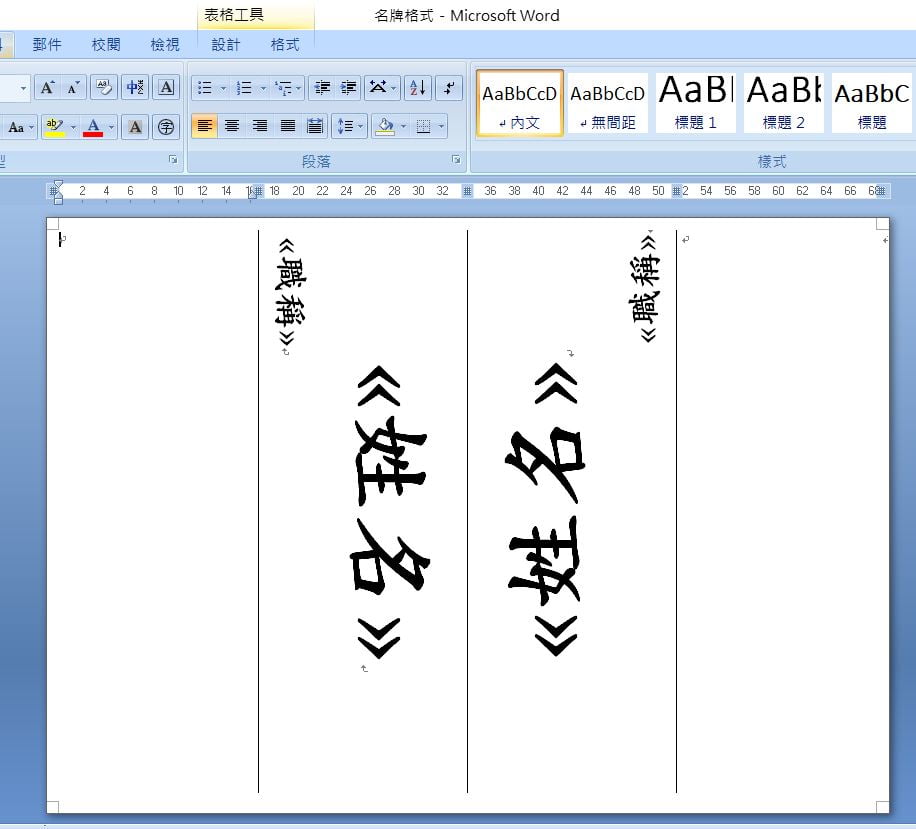Open the line spacing dropdown
The height and width of the screenshot is (829, 916).
[349, 126]
